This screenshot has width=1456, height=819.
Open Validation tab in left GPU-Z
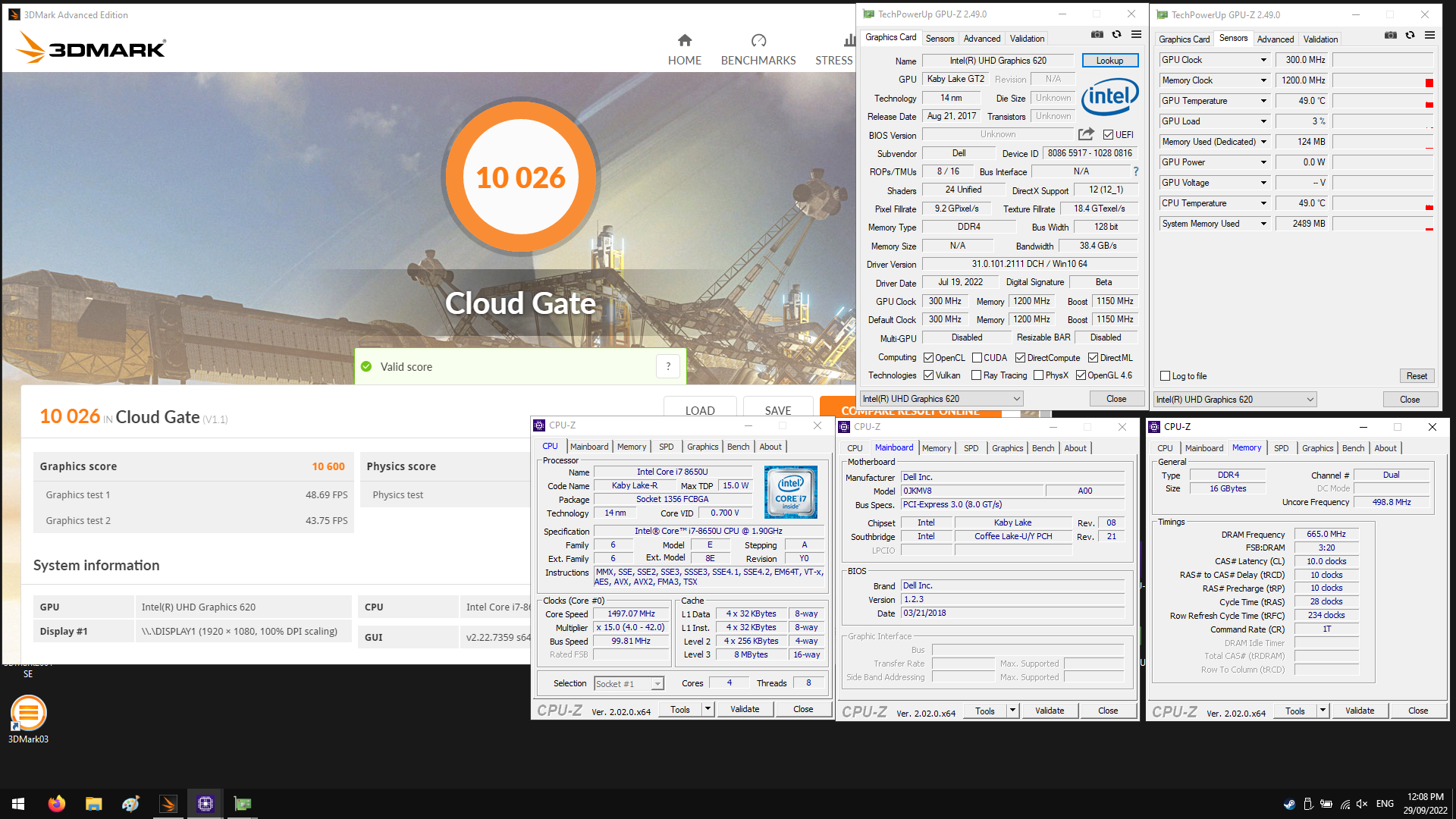click(x=1027, y=39)
